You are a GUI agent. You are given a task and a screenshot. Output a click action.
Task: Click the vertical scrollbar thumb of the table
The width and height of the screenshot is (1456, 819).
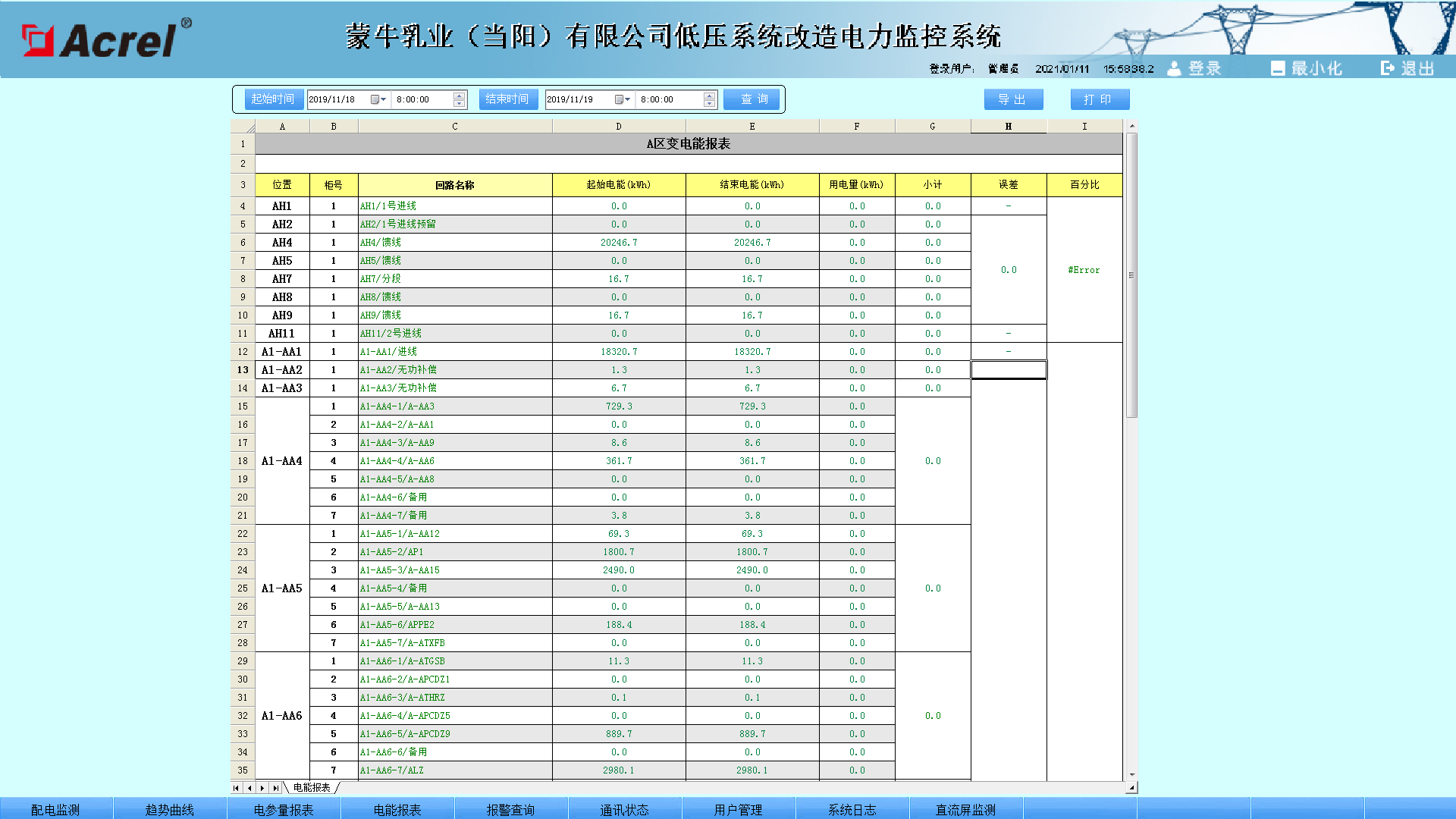tap(1131, 275)
